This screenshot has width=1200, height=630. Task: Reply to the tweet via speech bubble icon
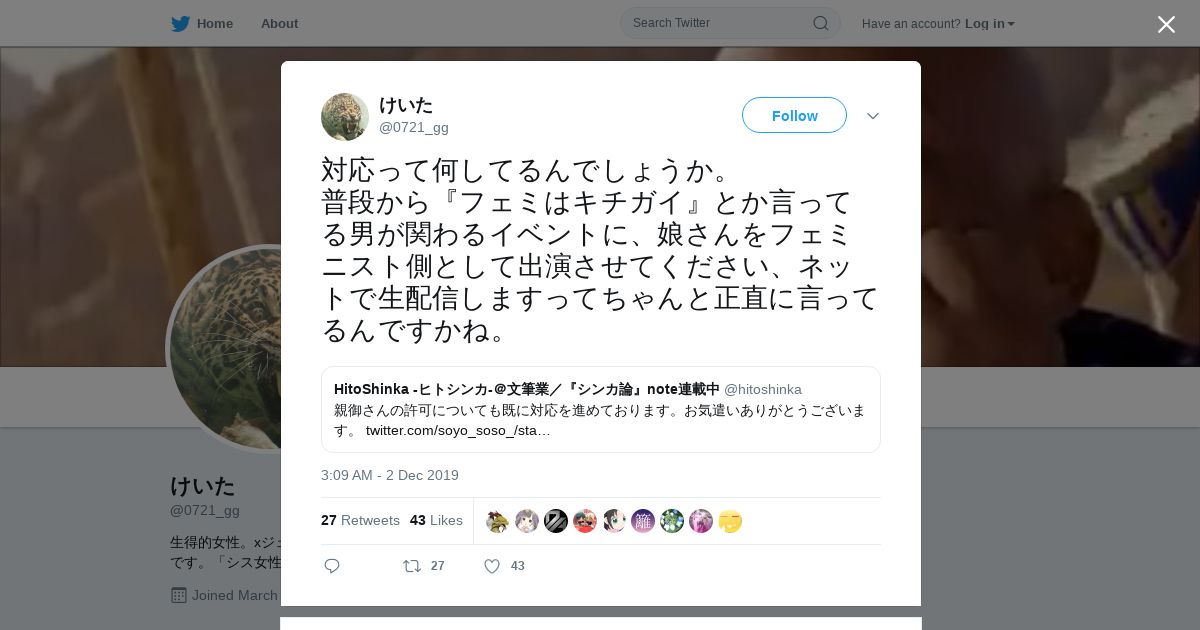click(x=332, y=566)
